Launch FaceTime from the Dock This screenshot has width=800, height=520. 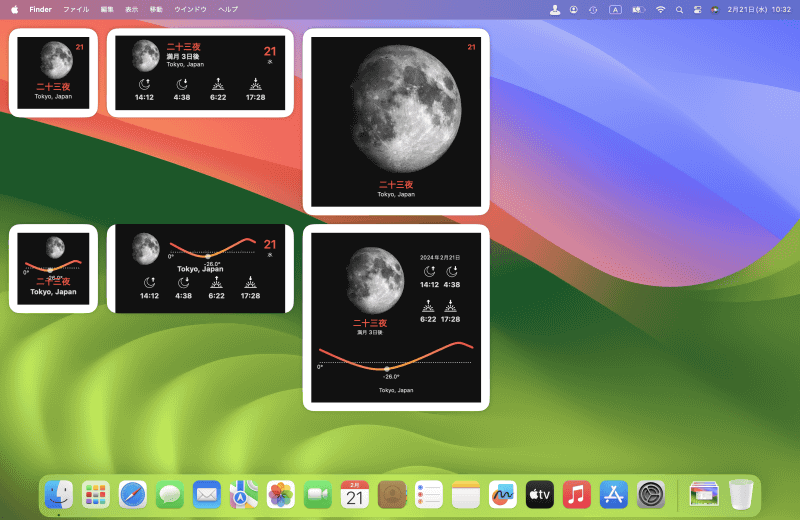(318, 494)
